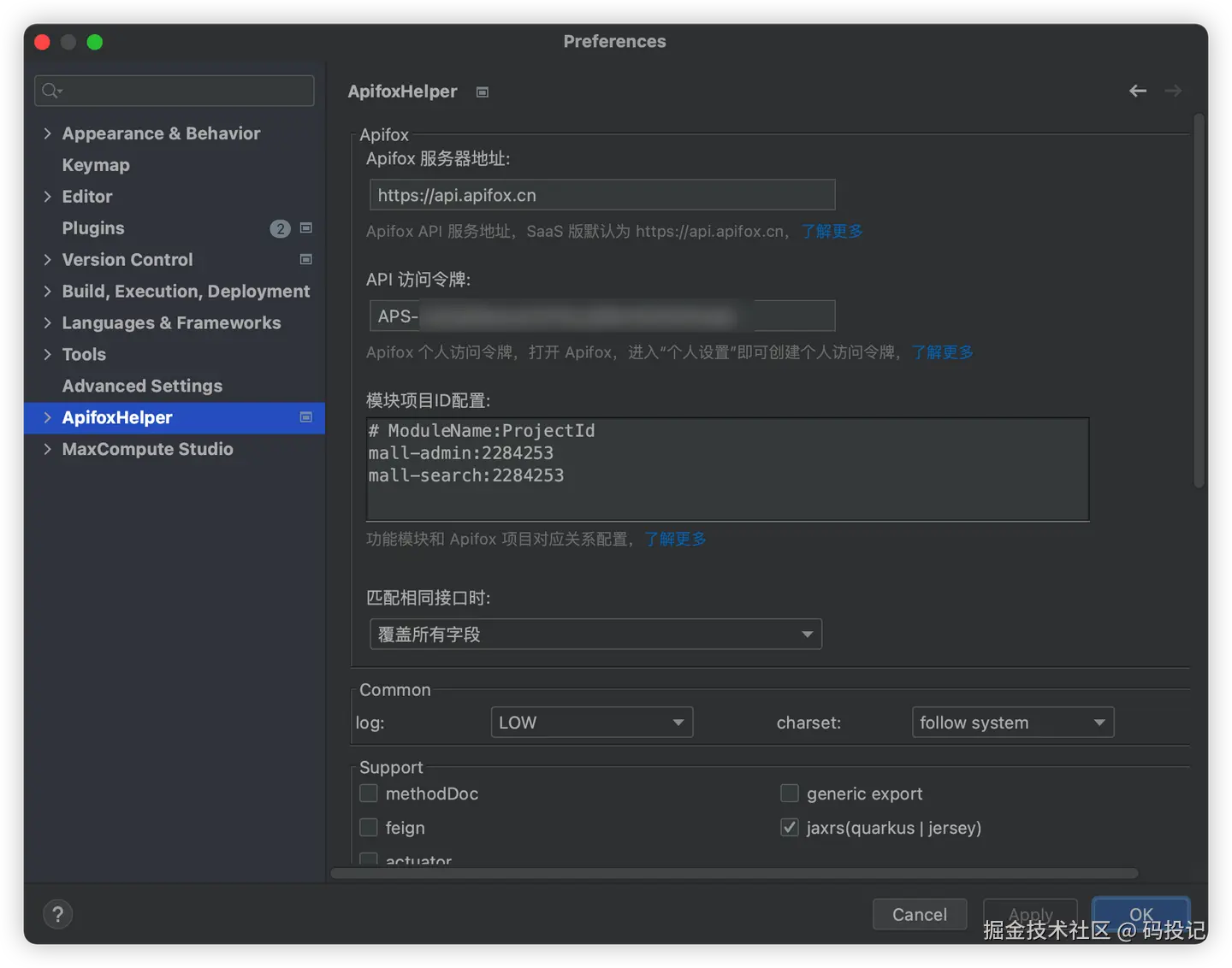Image resolution: width=1232 pixels, height=968 pixels.
Task: Click the project icon on Plugins row
Action: (x=306, y=227)
